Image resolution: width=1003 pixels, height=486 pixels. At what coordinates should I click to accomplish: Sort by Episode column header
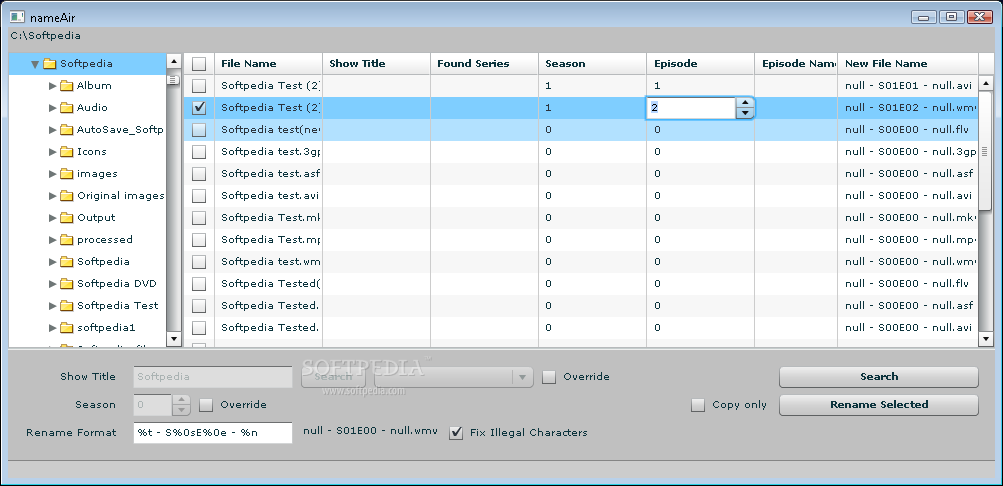coord(700,63)
